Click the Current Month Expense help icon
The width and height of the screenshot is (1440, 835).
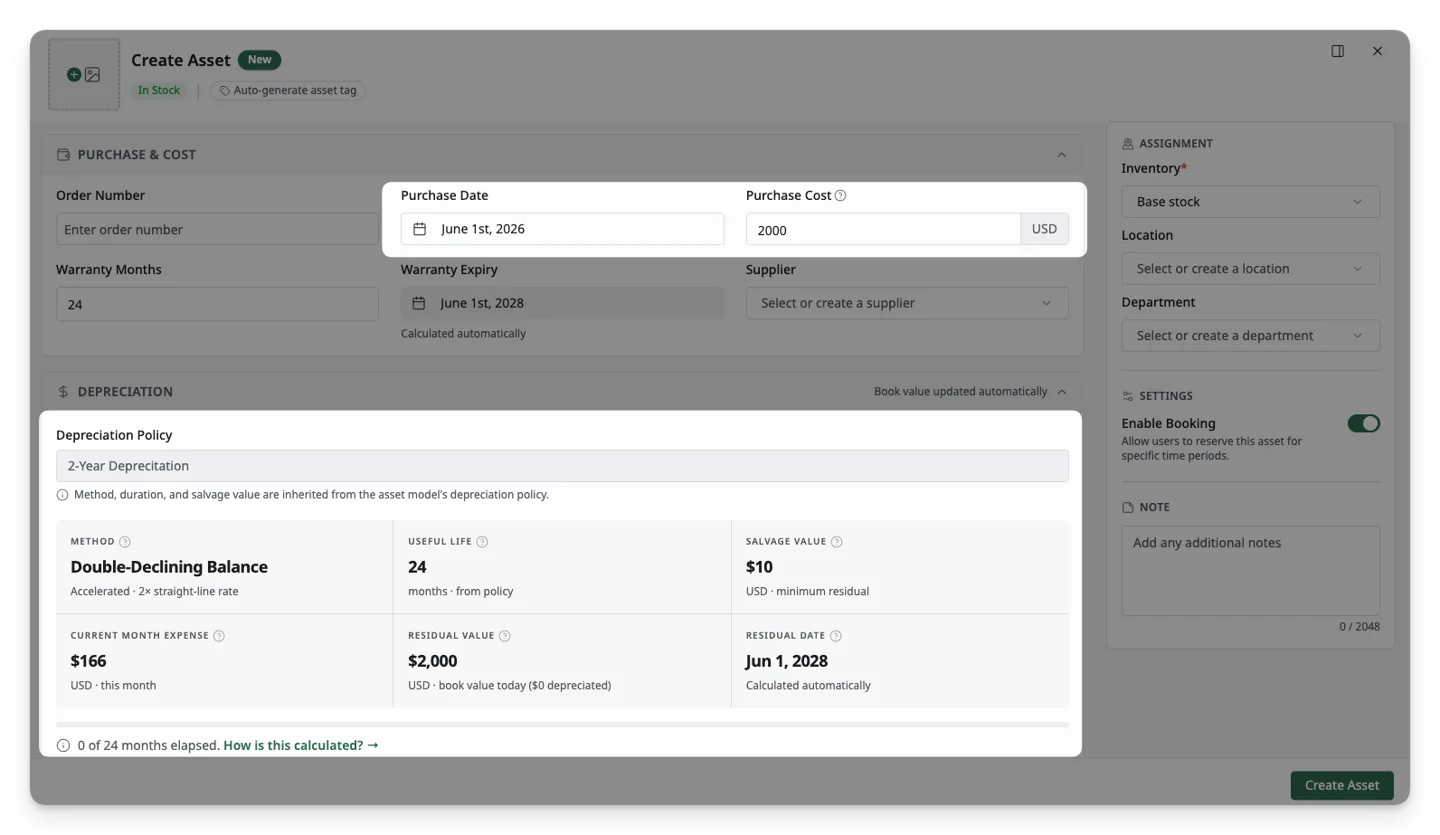click(x=219, y=636)
